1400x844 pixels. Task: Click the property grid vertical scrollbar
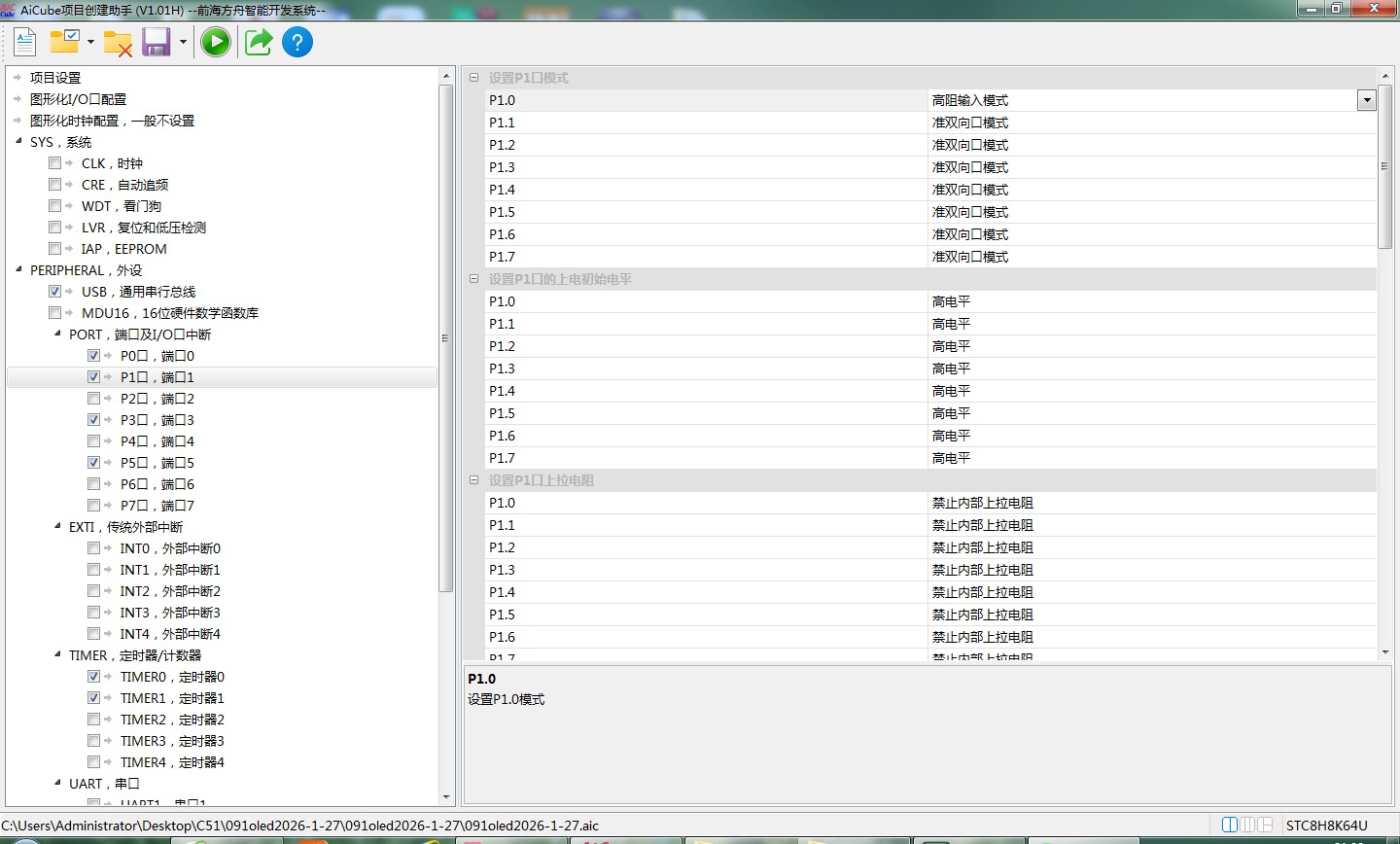click(1385, 166)
